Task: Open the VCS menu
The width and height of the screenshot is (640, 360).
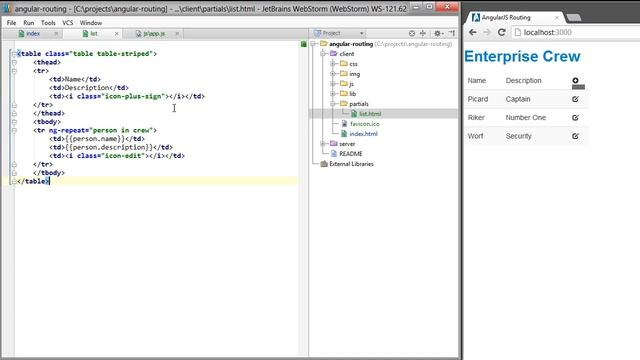Action: click(x=68, y=23)
